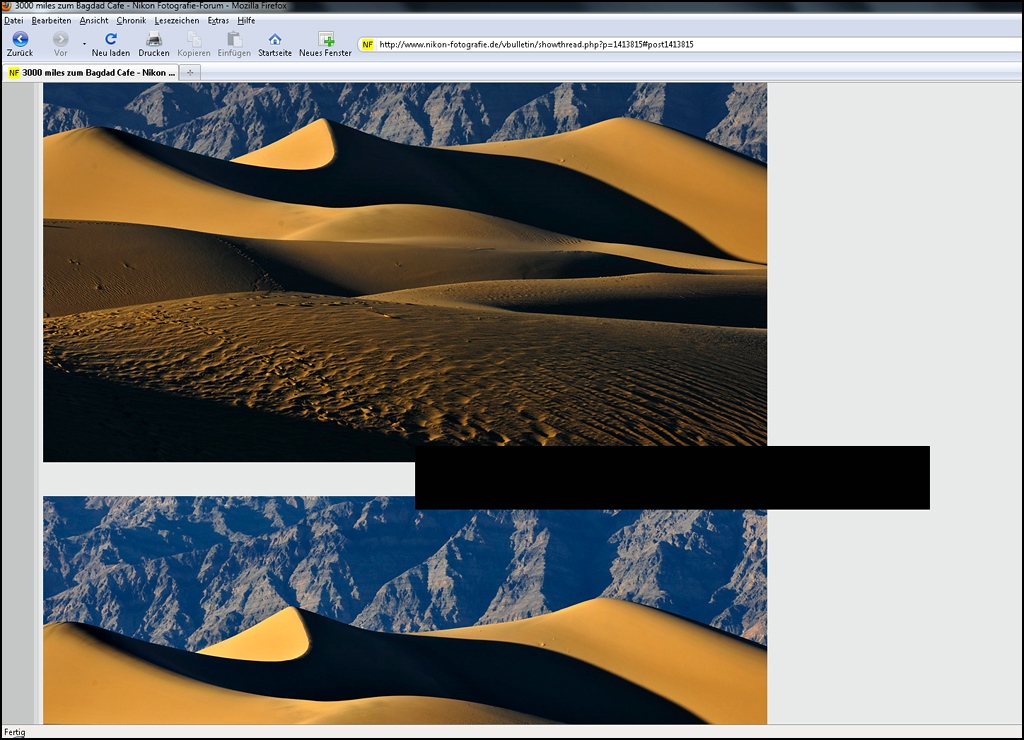Click the second dunes photo below
The height and width of the screenshot is (740, 1024).
pos(405,610)
